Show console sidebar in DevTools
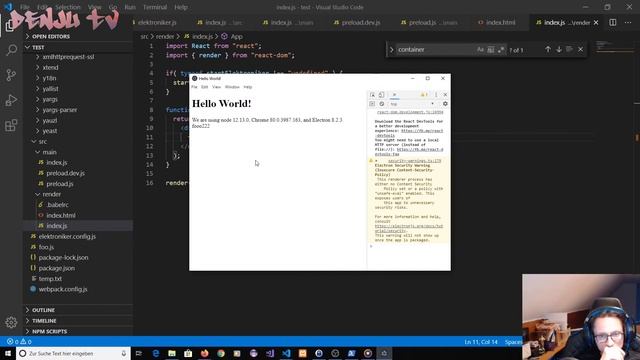Screen dimensions: 640x360 (x=372, y=104)
